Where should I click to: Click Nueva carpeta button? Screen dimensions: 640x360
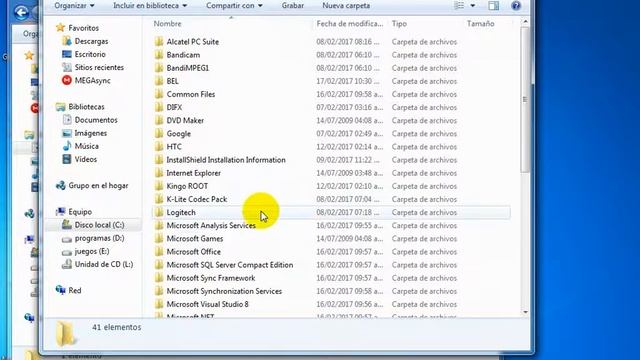coord(346,6)
